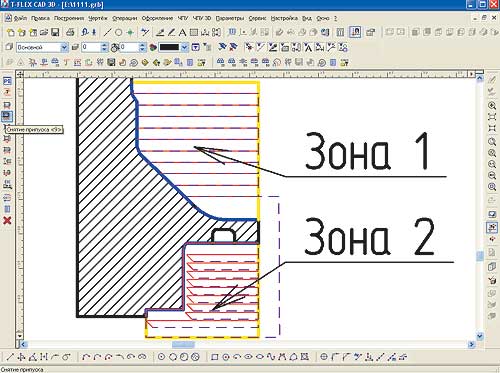Toggle the active snap button in right panel
Viewport: 500px width, 373px height.
(492, 227)
